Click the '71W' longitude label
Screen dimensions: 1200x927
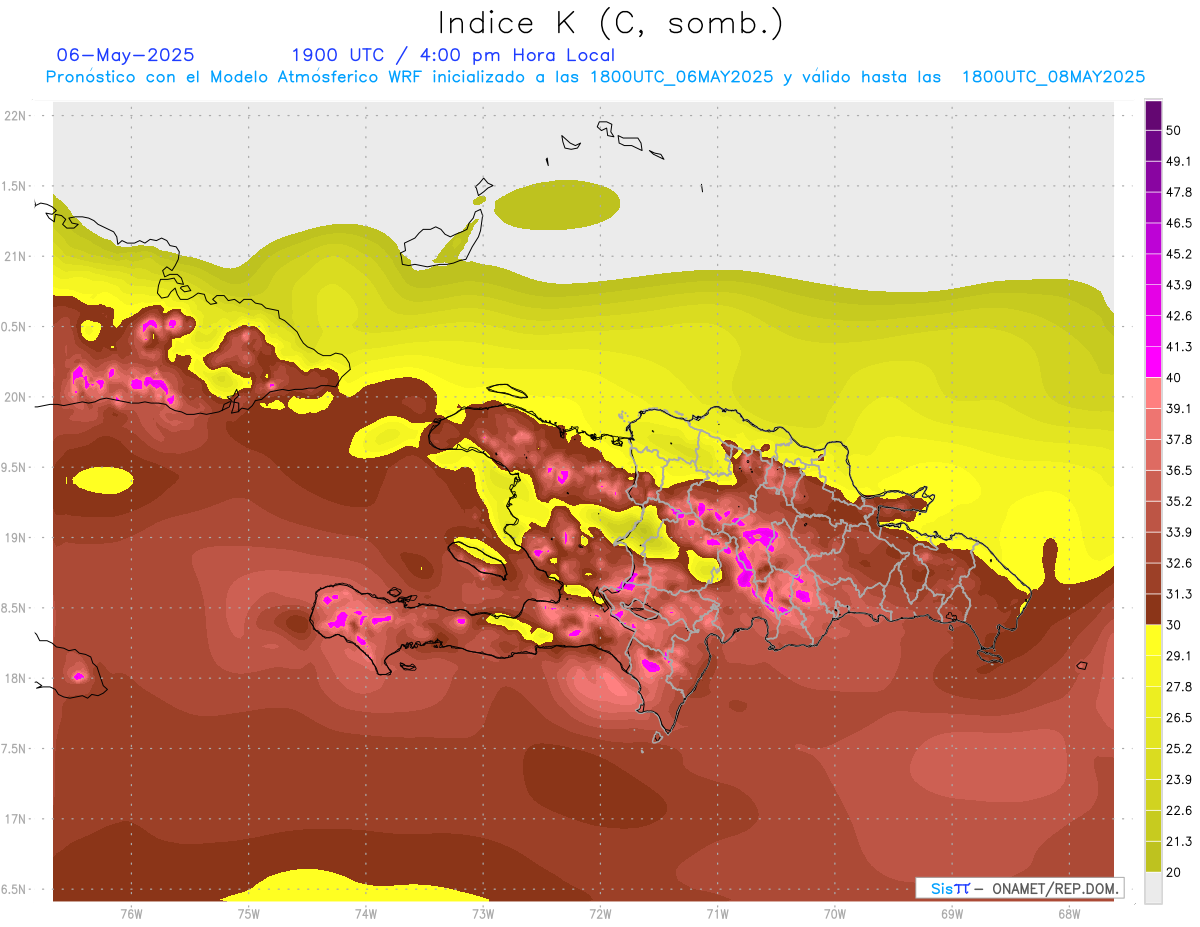tap(717, 913)
